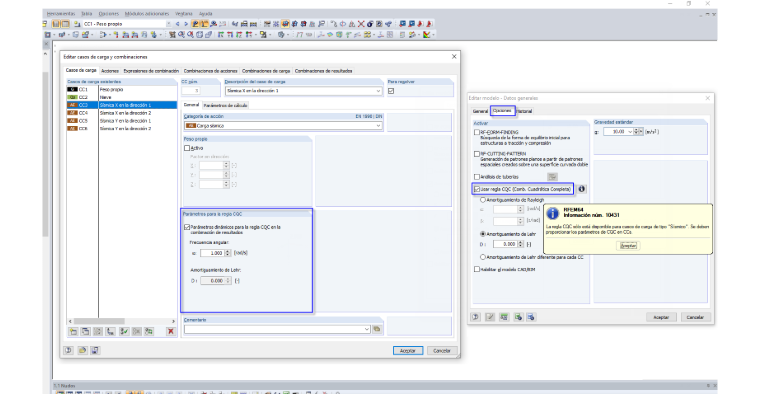
Task: Select CC5 Sísmica Y en la dirección 1
Action: (x=121, y=121)
